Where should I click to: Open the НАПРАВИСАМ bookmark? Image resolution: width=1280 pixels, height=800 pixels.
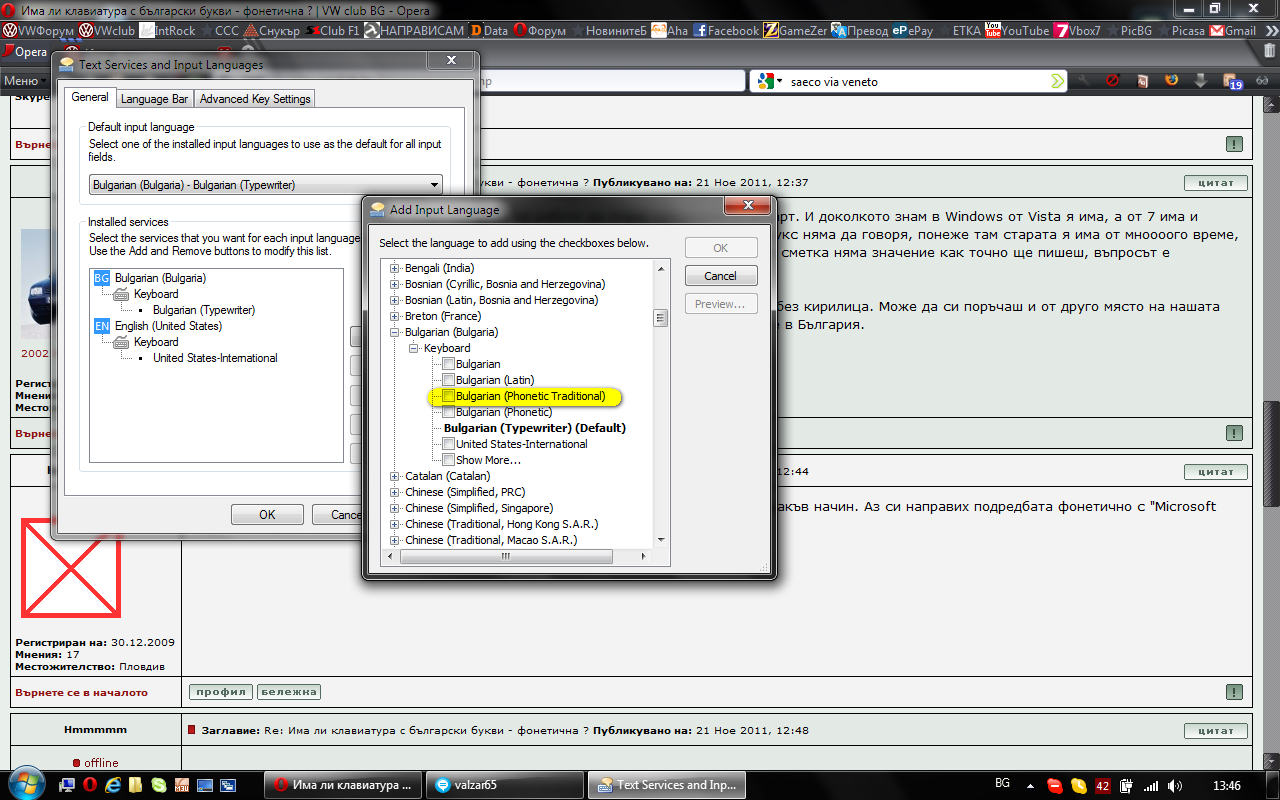tap(414, 30)
